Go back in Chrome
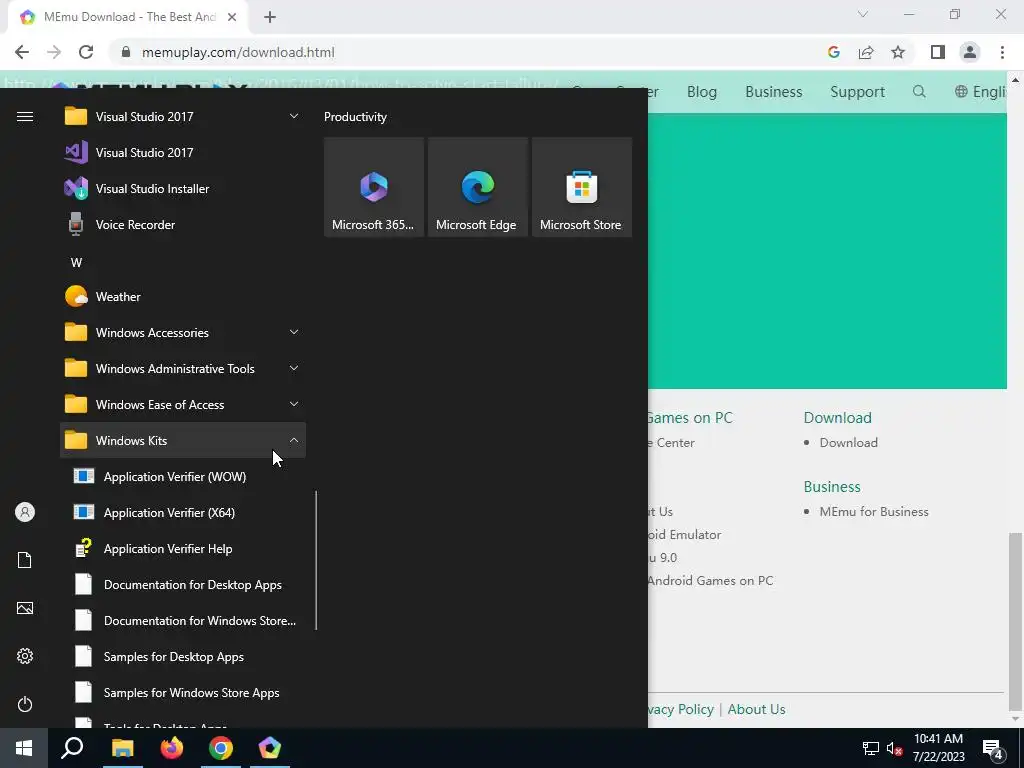1024x768 pixels. coord(22,52)
